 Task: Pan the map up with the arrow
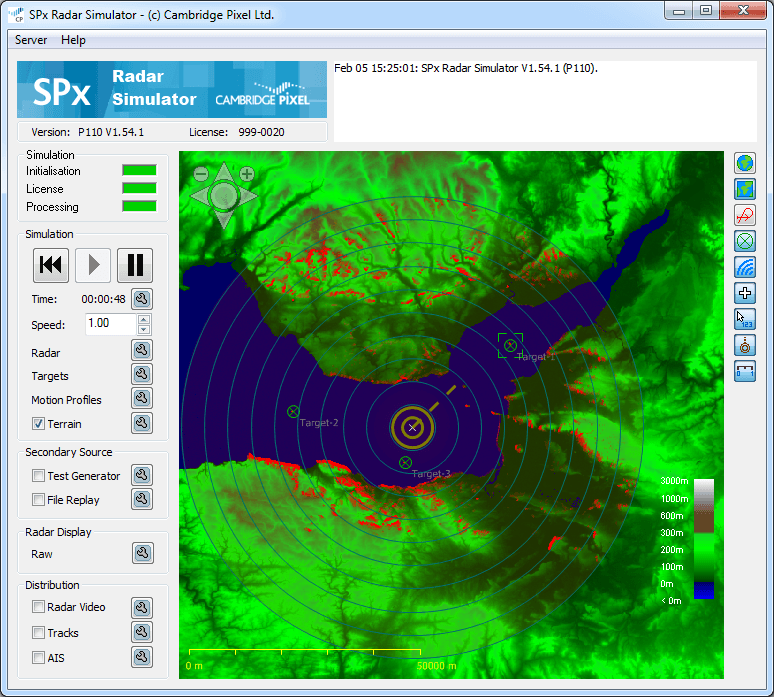224,171
